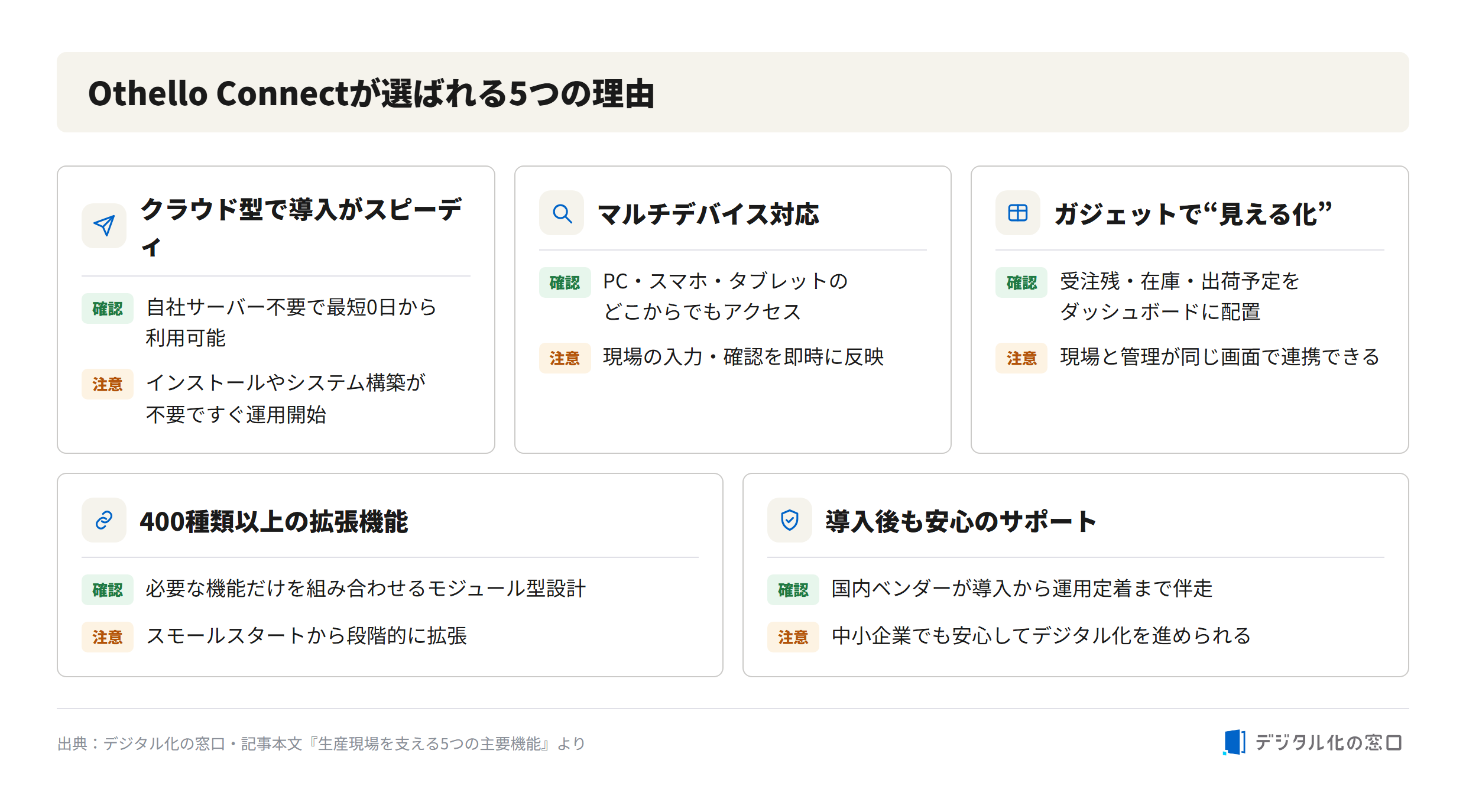This screenshot has width=1466, height=812.
Task: Select the heading "マルチデバイス対応"
Action: (708, 214)
